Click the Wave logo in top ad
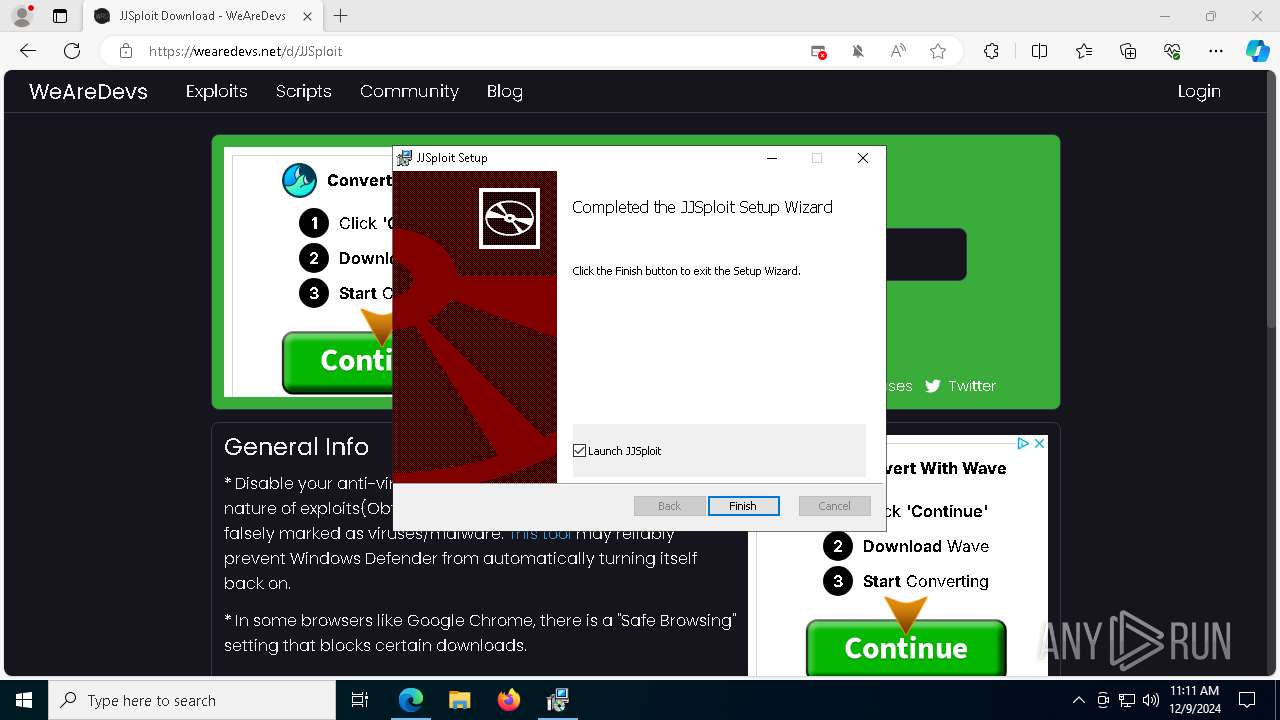 [x=299, y=180]
